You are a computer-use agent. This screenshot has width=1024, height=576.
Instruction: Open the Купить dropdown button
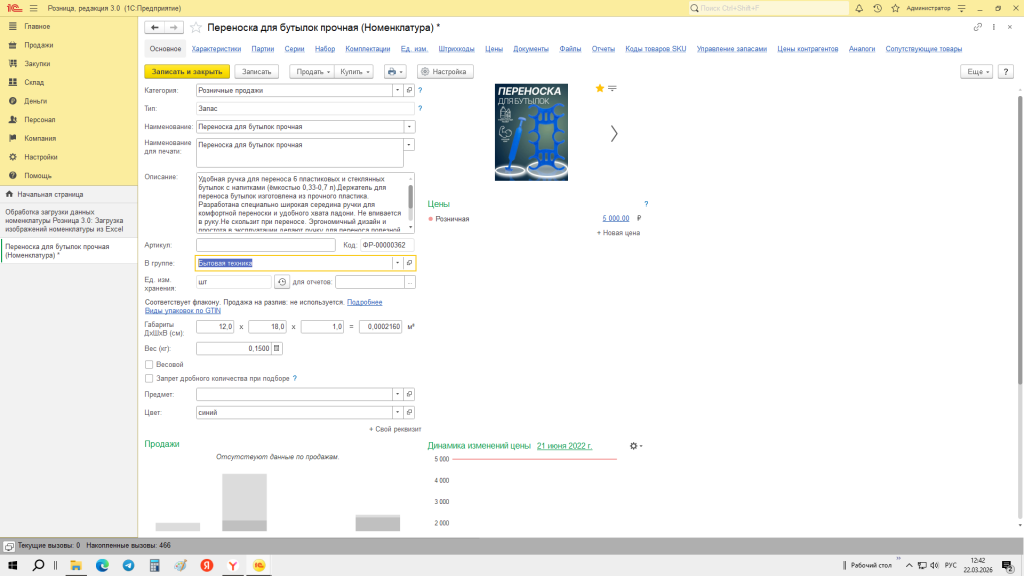click(x=355, y=72)
